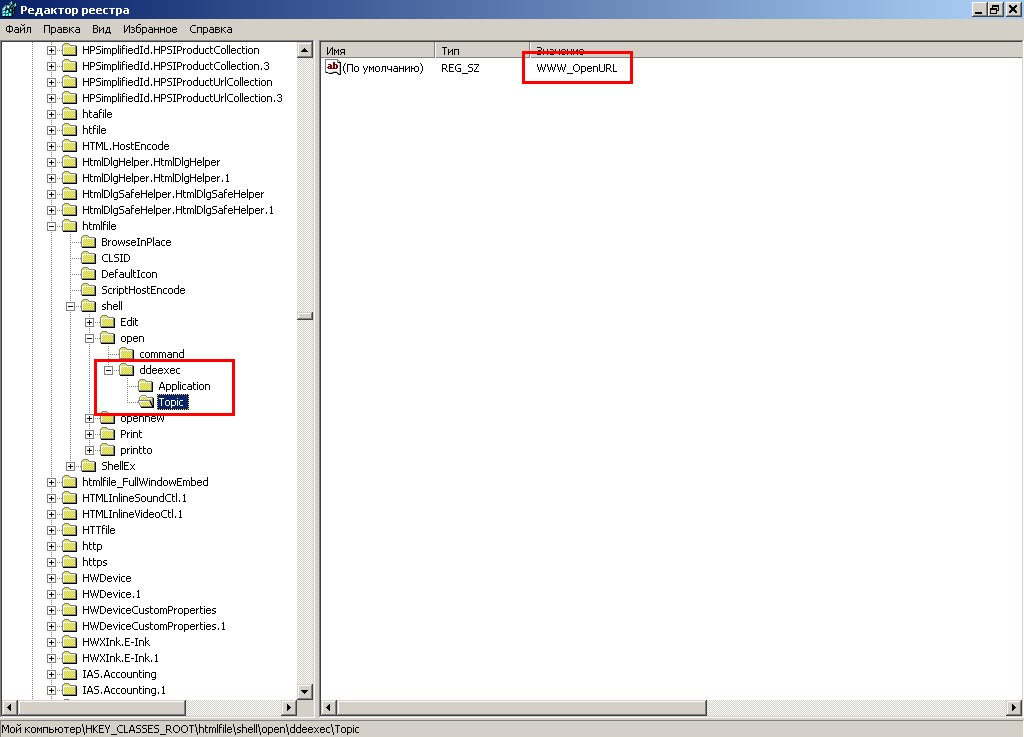The width and height of the screenshot is (1024, 737).
Task: Collapse the htmlfile tree node
Action: click(52, 226)
